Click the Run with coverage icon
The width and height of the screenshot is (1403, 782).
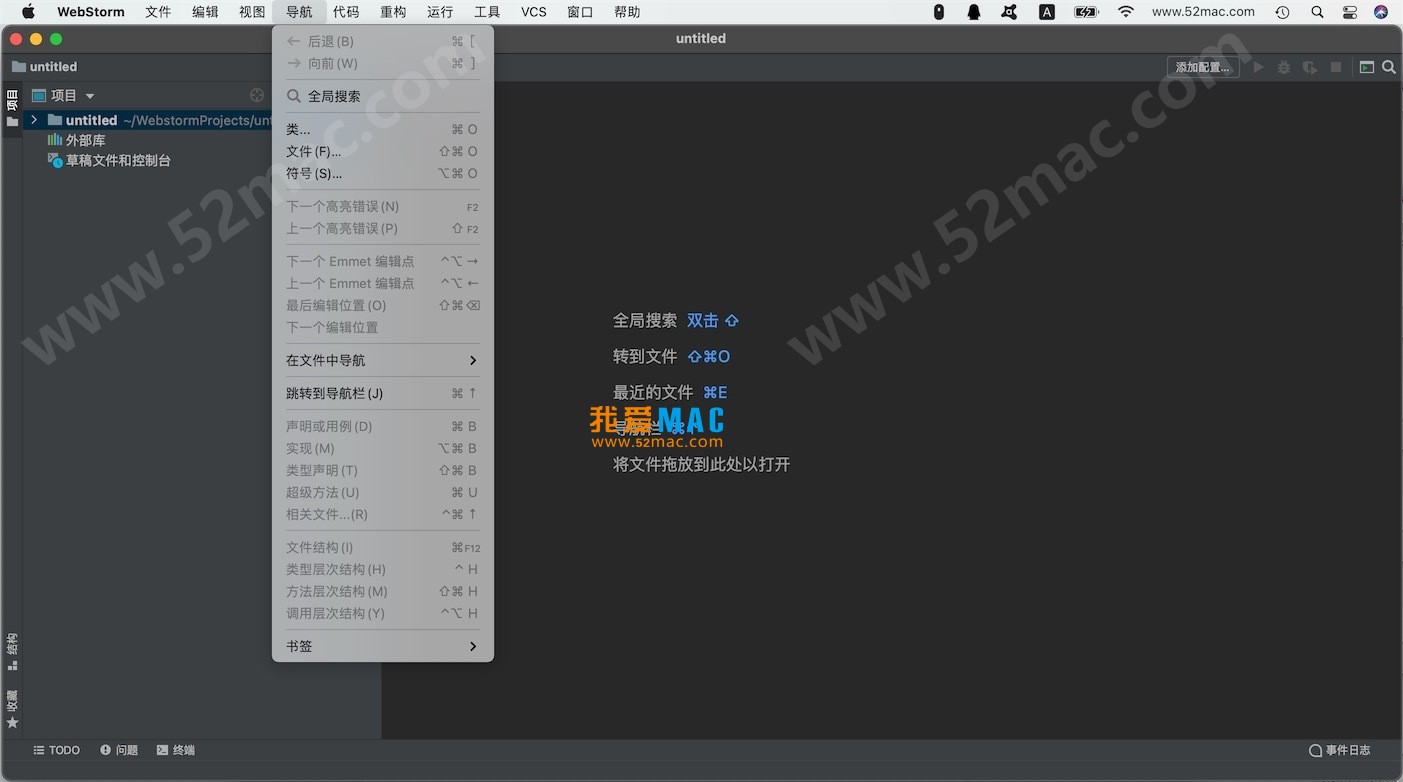click(x=1309, y=67)
